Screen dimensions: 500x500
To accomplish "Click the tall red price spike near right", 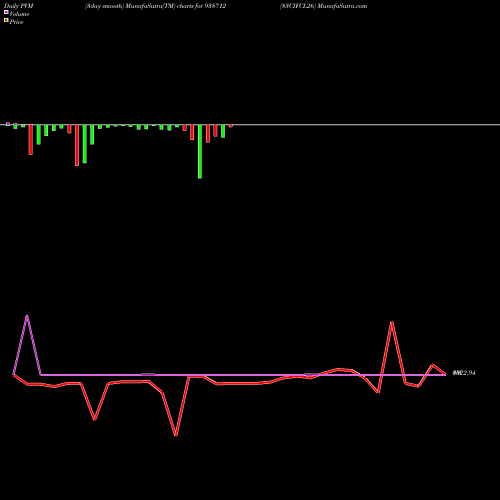I will [392, 322].
